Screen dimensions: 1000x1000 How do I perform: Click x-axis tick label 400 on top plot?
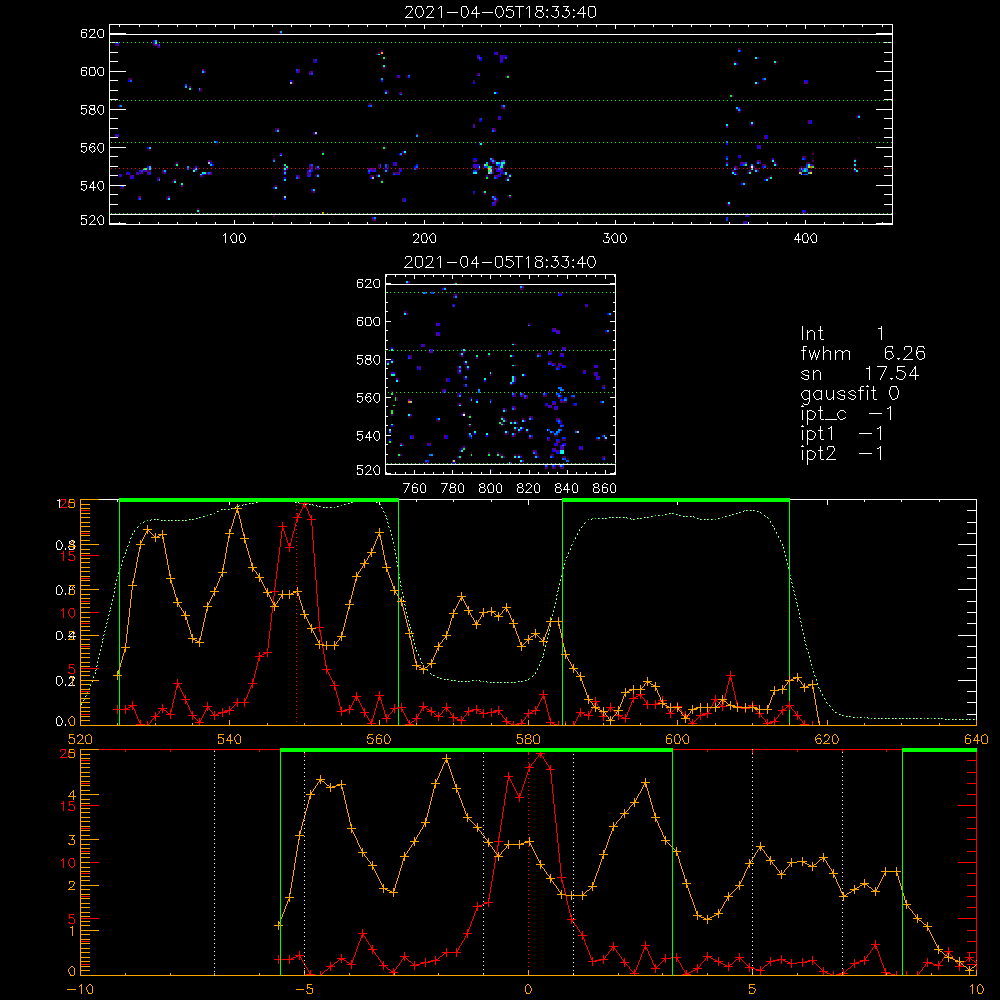pyautogui.click(x=805, y=239)
